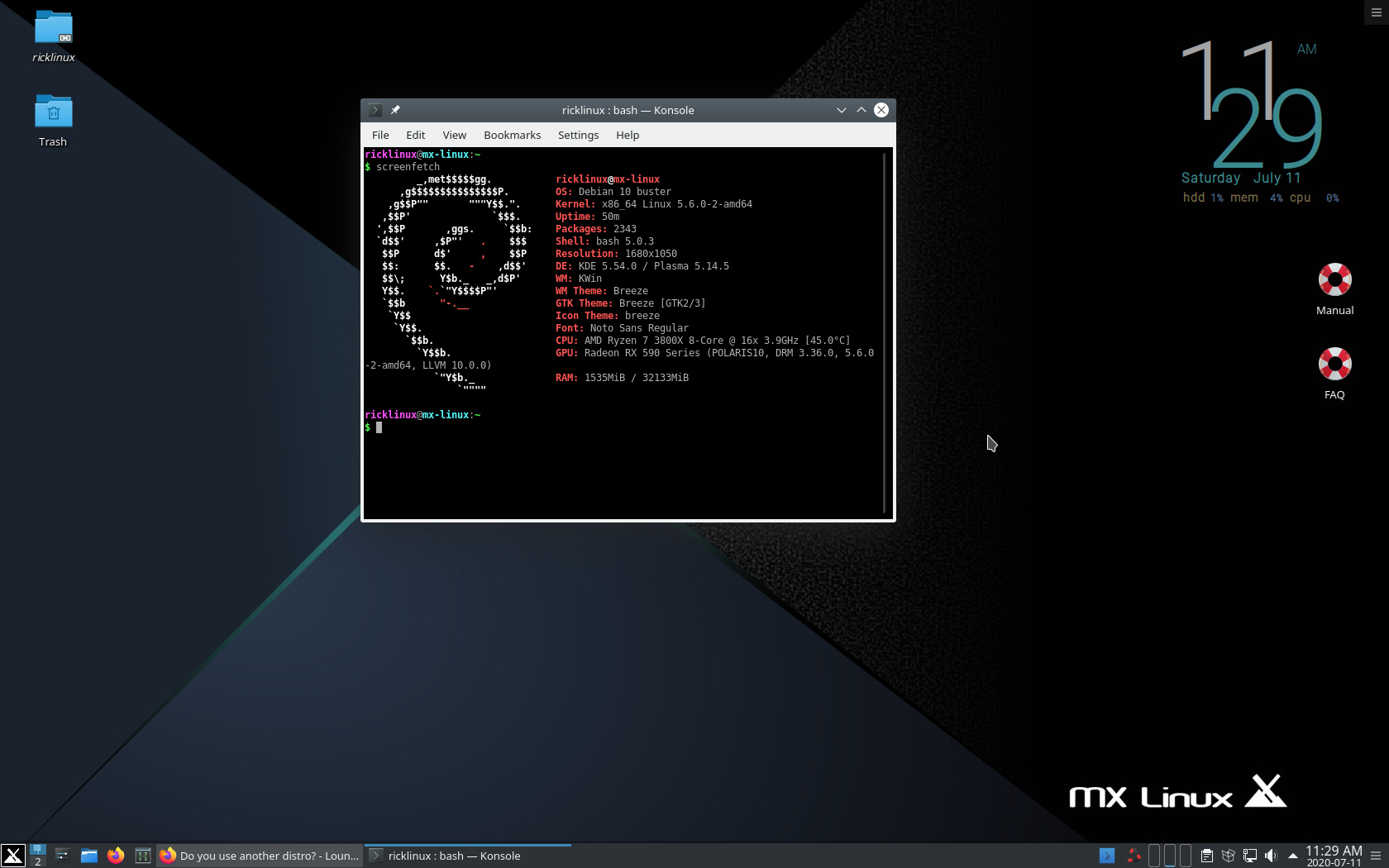Click the 'Saturday July 11' date text

pyautogui.click(x=1241, y=178)
